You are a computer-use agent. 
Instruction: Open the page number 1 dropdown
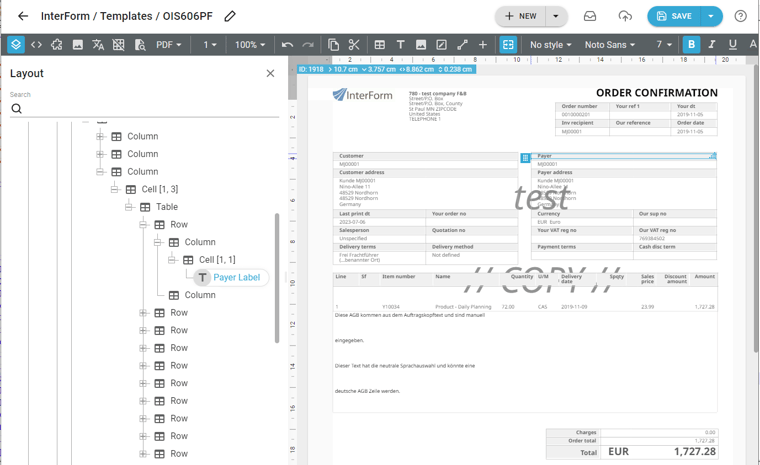(209, 45)
